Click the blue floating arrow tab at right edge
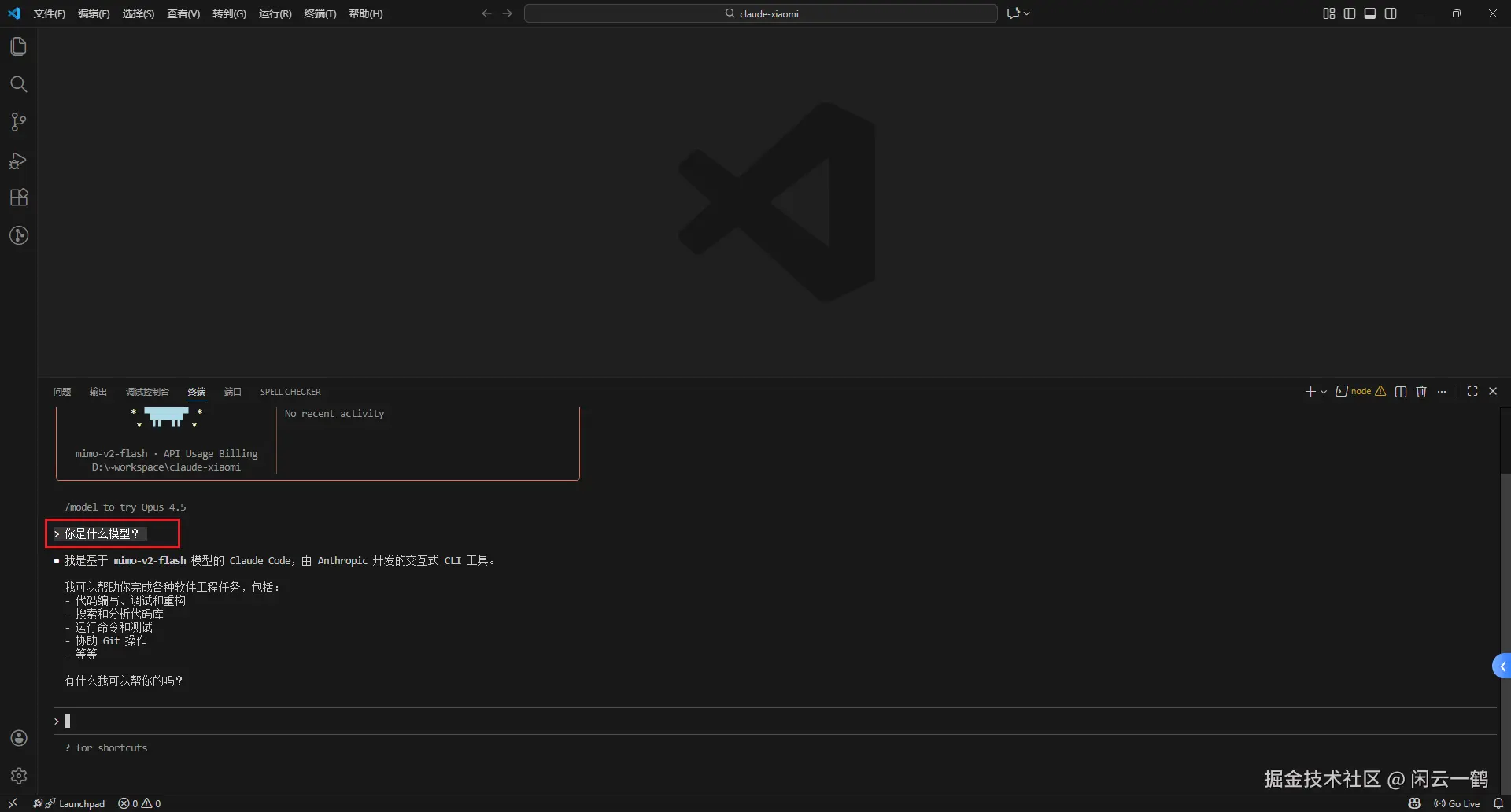 pyautogui.click(x=1502, y=666)
